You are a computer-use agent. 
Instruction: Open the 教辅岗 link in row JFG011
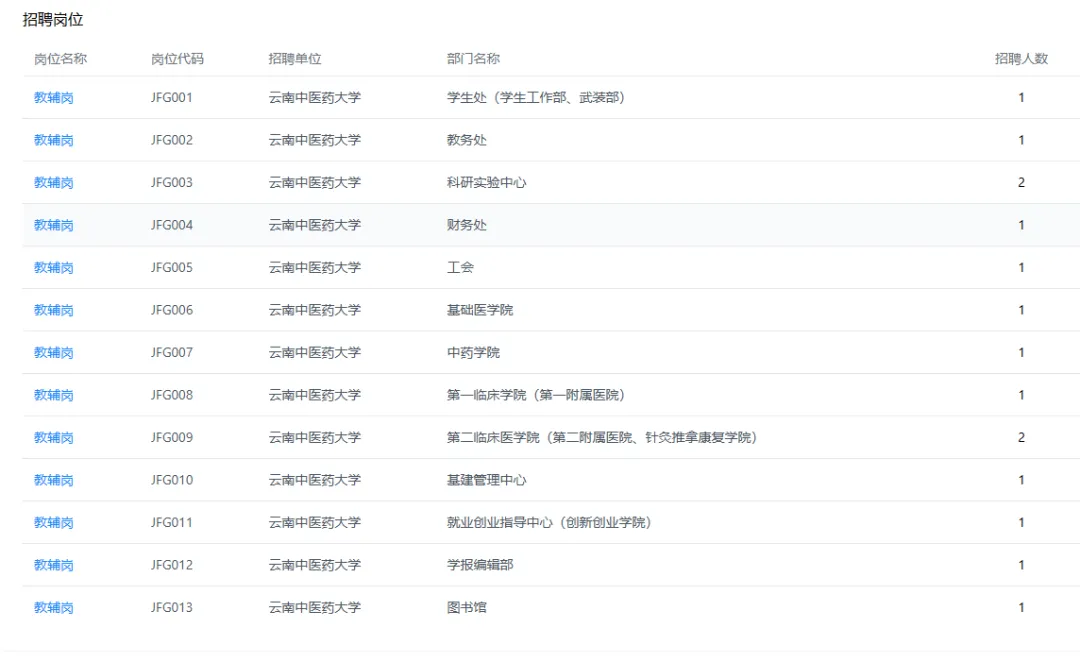point(54,523)
